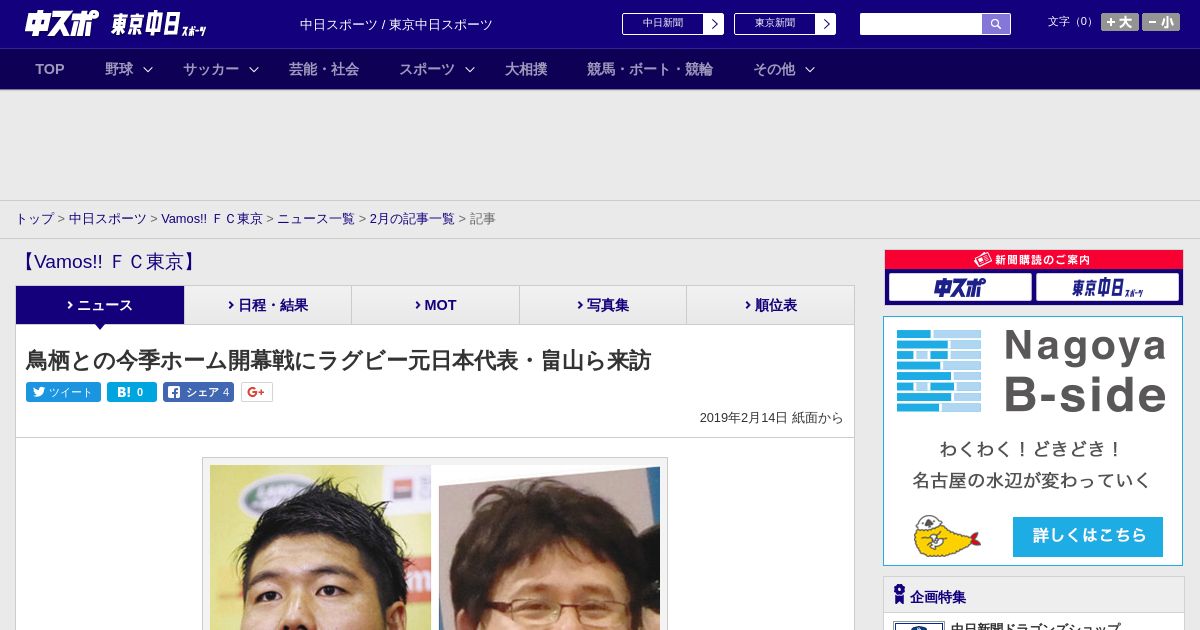This screenshot has width=1200, height=630.
Task: Click 中スポ subscription banner button
Action: point(960,287)
